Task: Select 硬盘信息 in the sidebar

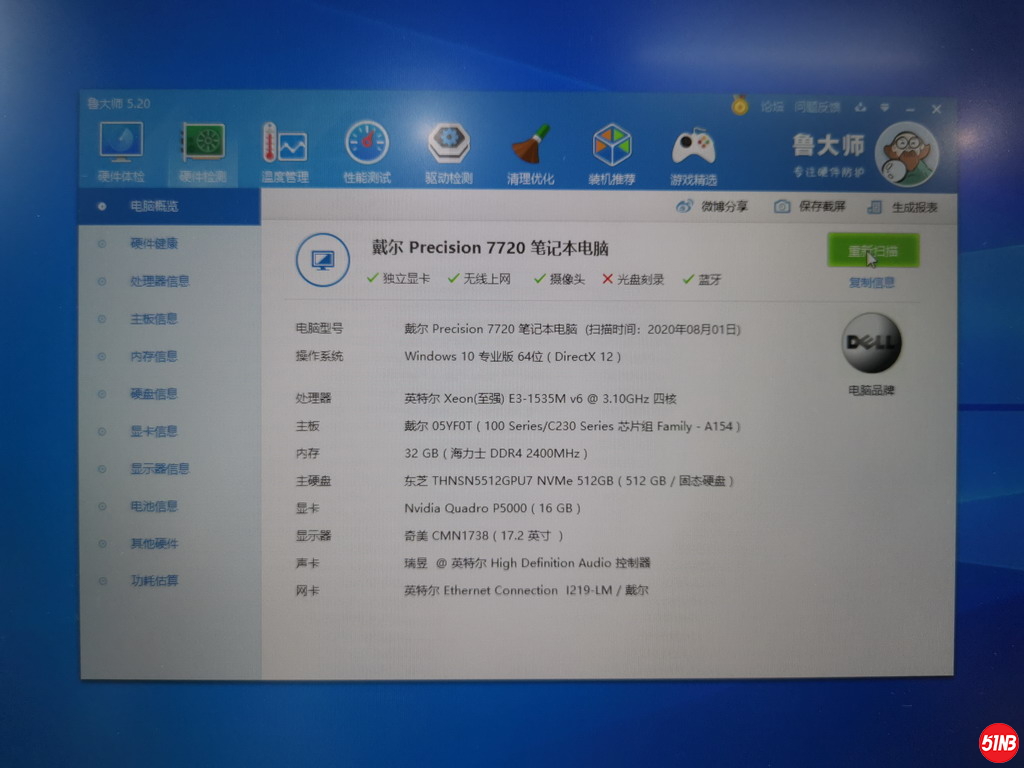Action: (170, 394)
